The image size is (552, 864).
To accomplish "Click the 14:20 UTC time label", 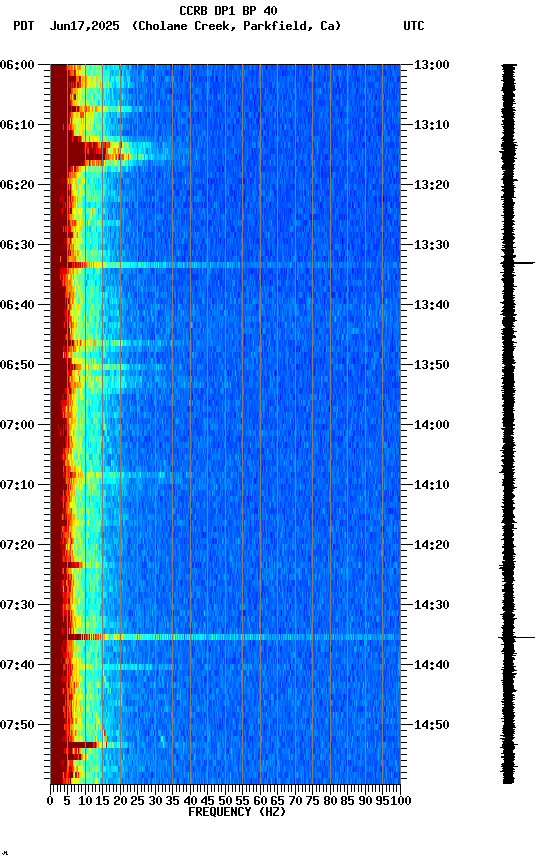I will (432, 545).
